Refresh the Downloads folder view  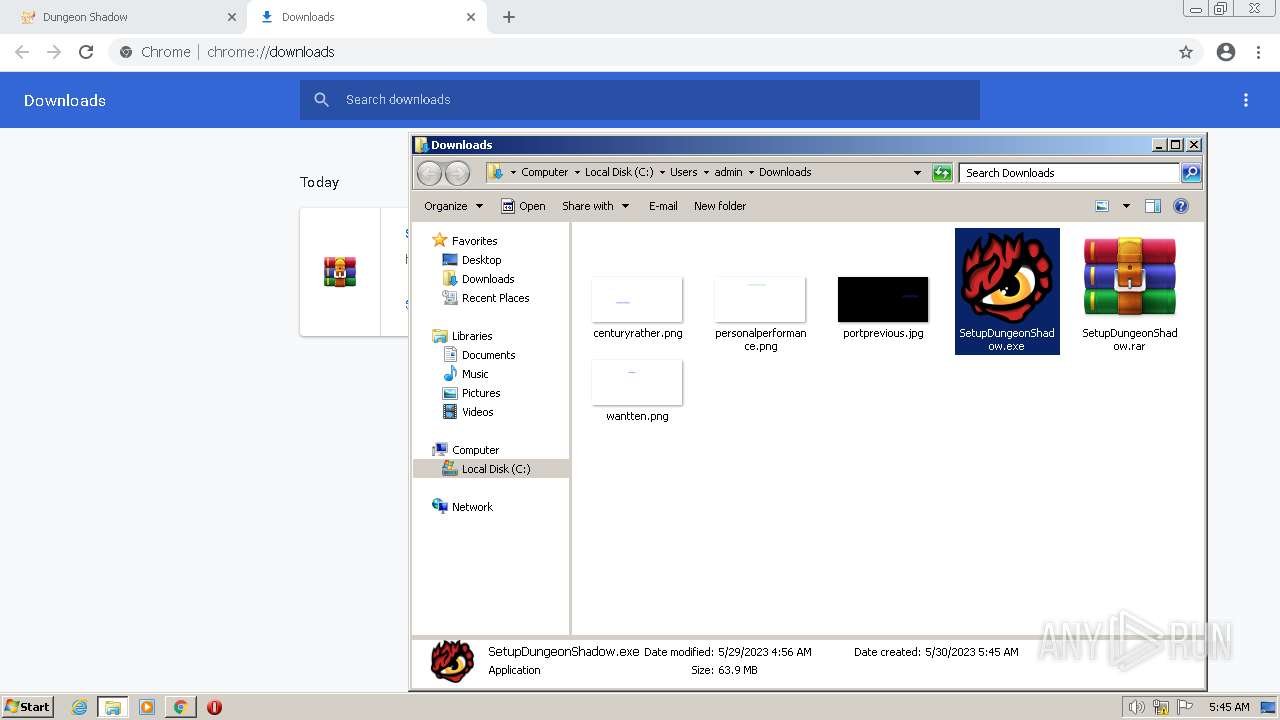942,173
